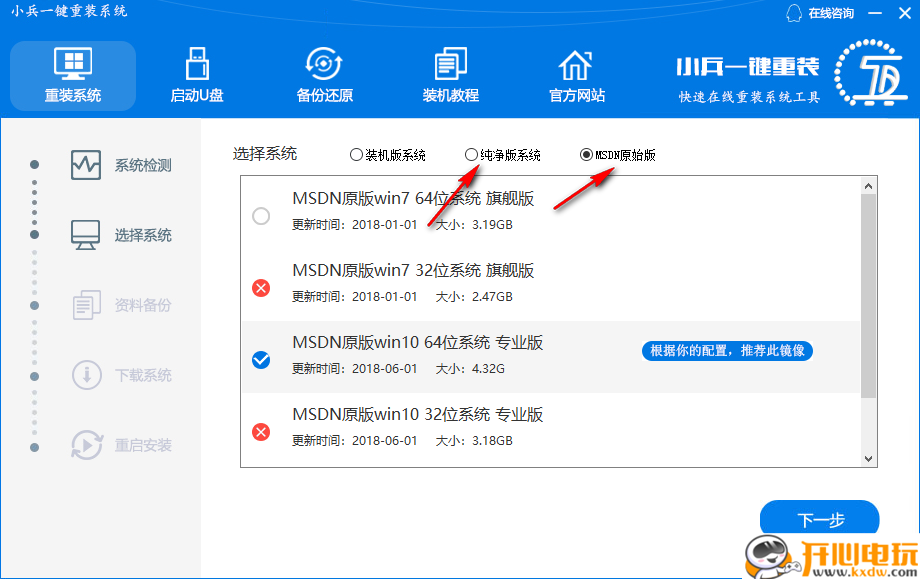Select the 装机版系统 radio option
The width and height of the screenshot is (920, 579).
(357, 155)
